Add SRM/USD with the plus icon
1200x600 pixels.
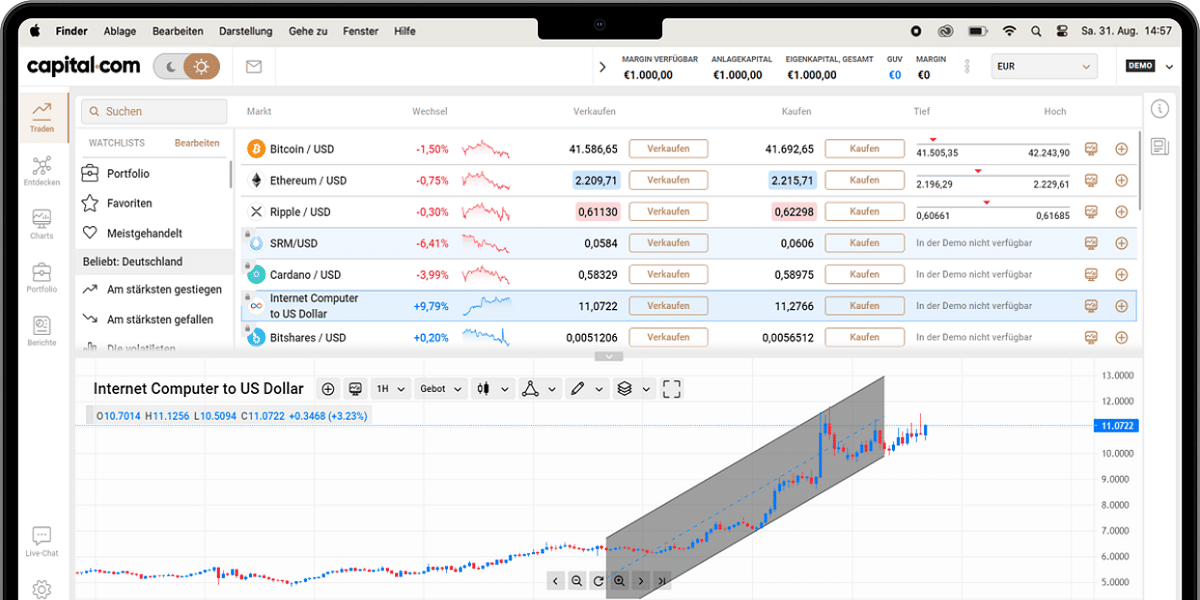click(x=1121, y=243)
